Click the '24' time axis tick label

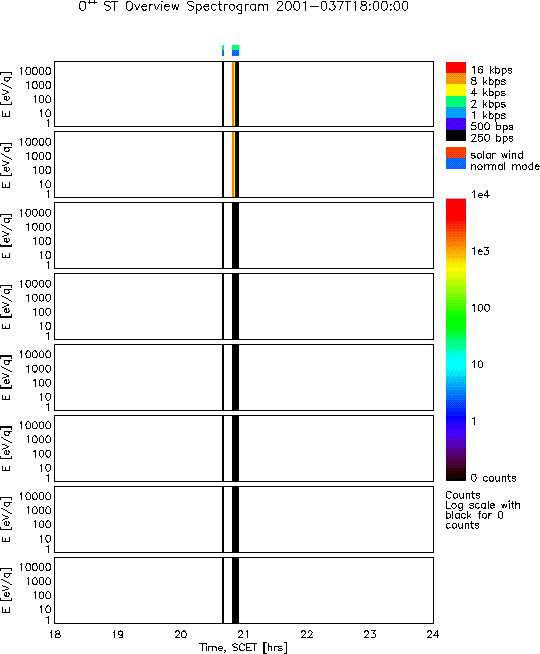pos(433,634)
